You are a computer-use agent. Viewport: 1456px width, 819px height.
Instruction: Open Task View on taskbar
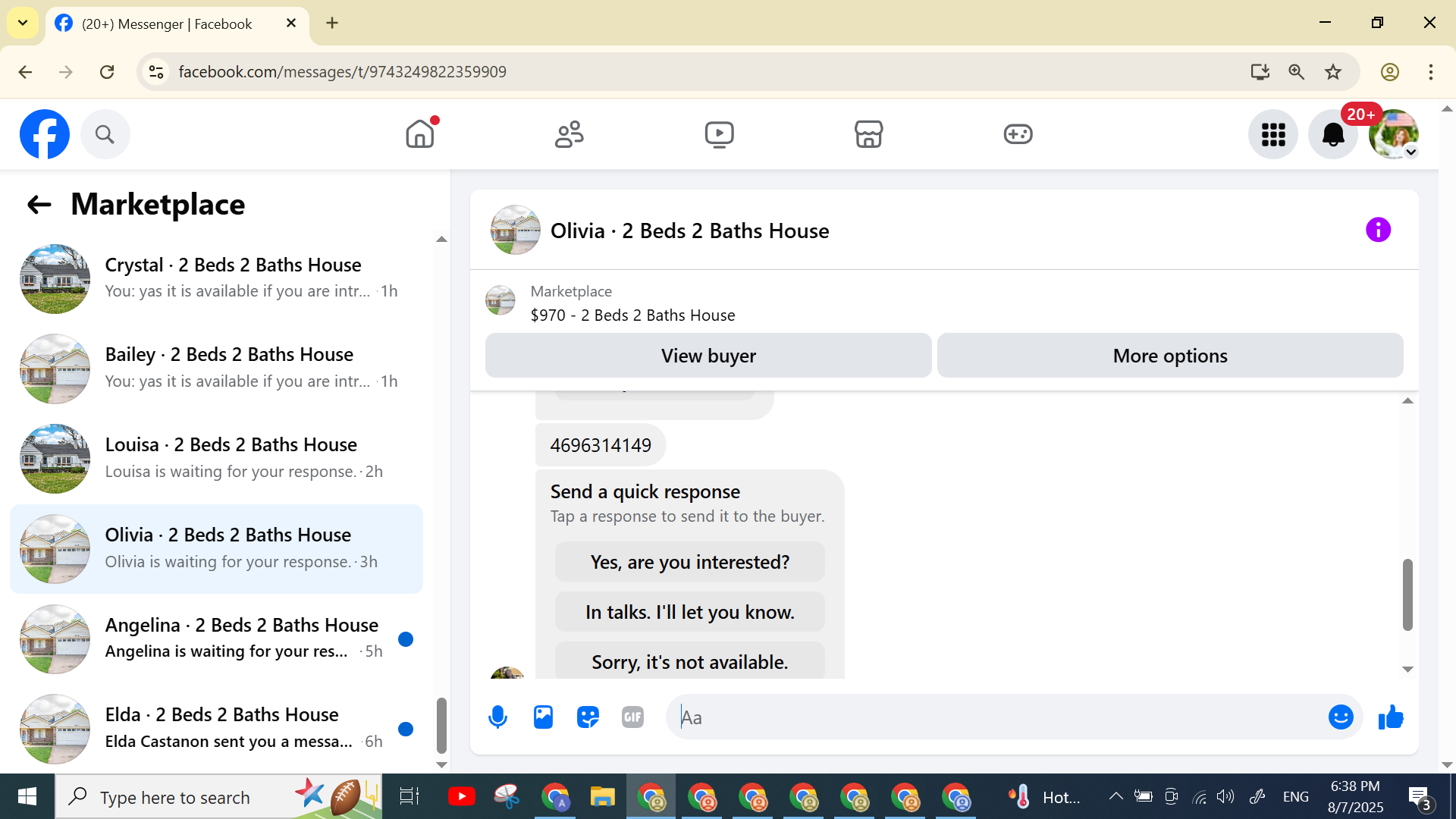coord(409,797)
